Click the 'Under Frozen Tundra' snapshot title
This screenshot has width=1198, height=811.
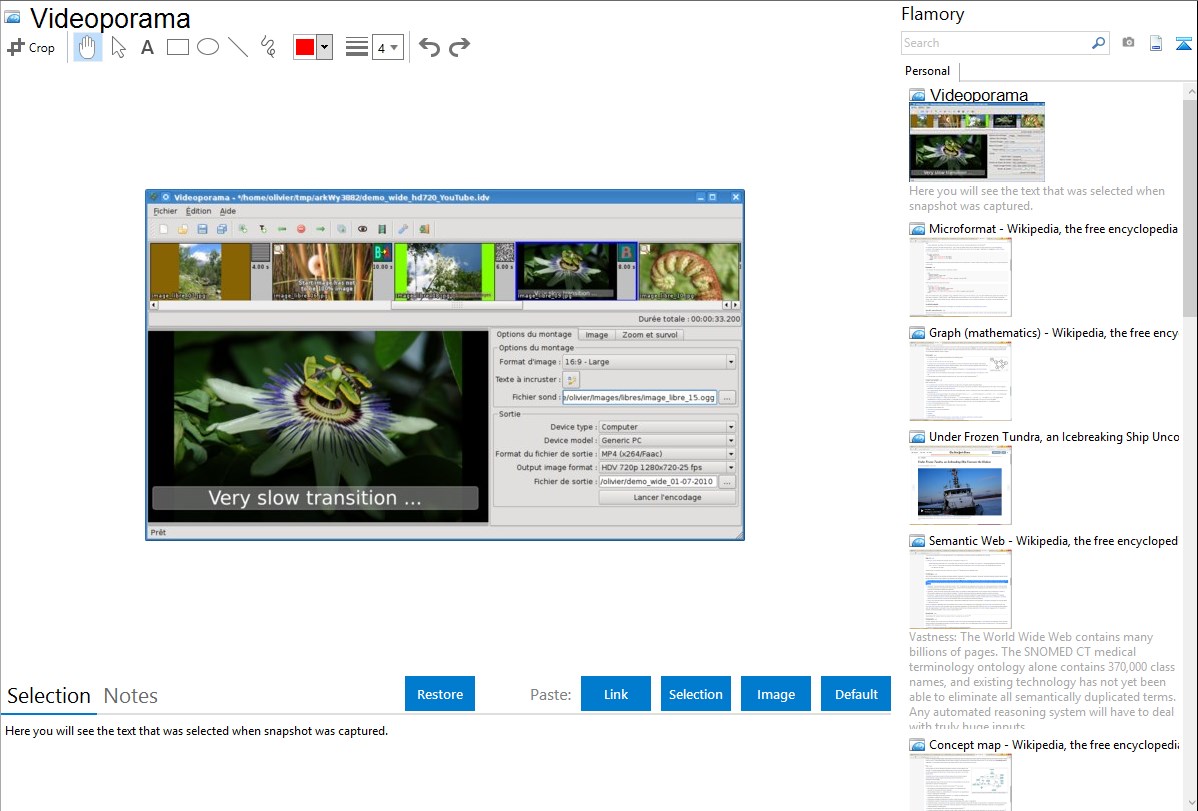1054,436
